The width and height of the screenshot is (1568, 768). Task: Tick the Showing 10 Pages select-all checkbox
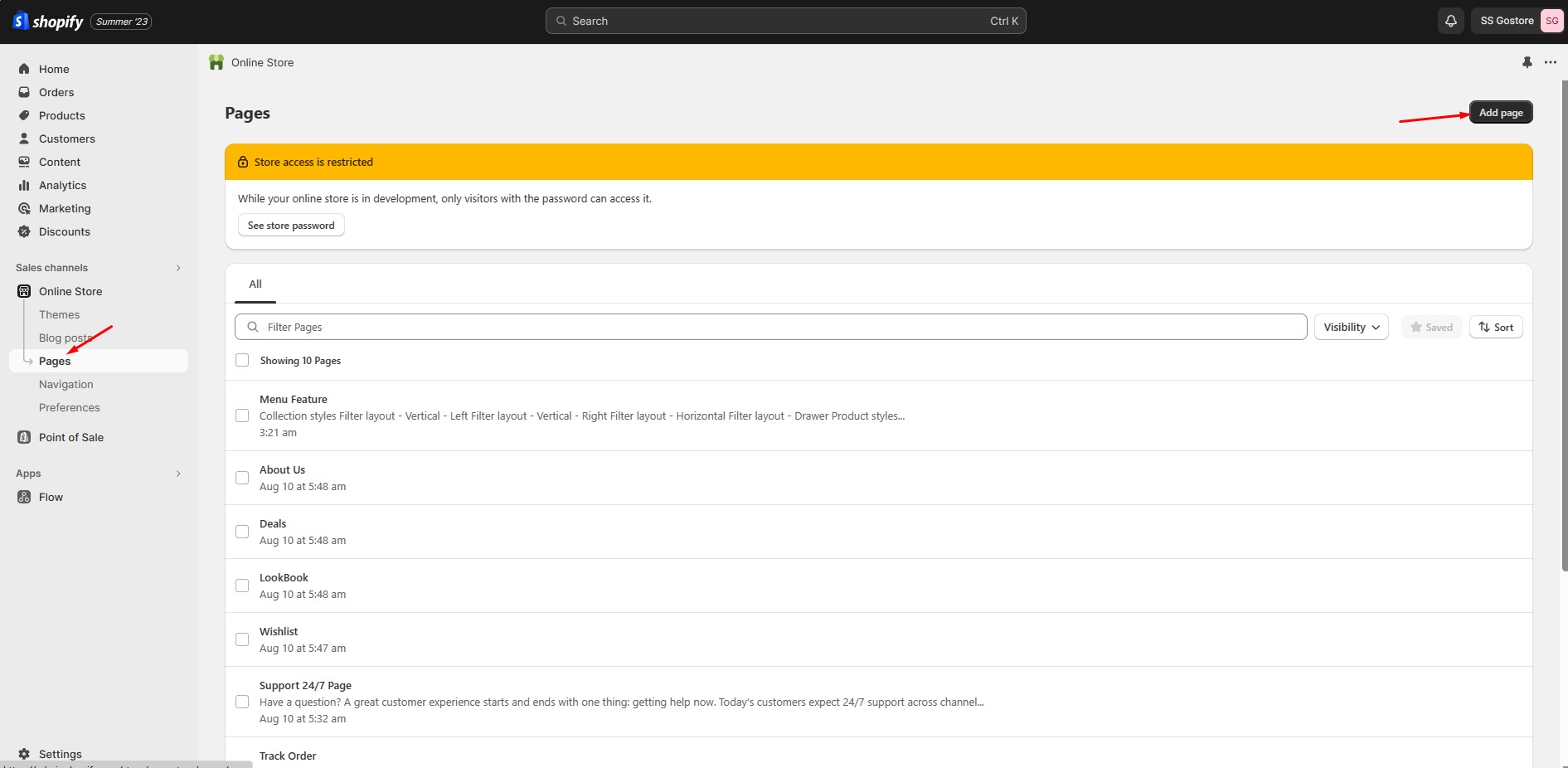point(242,360)
